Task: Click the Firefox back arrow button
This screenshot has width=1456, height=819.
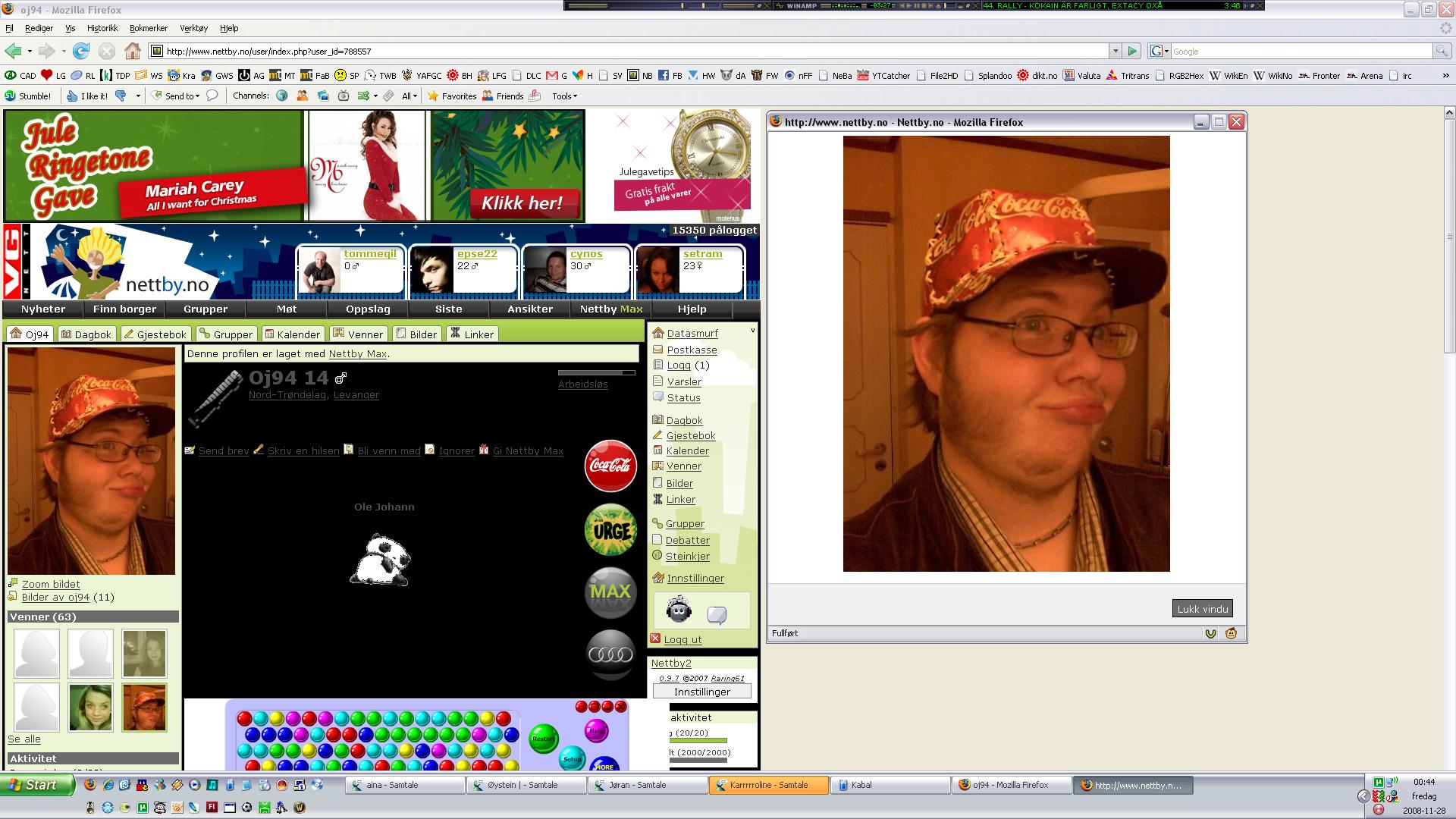Action: (13, 51)
